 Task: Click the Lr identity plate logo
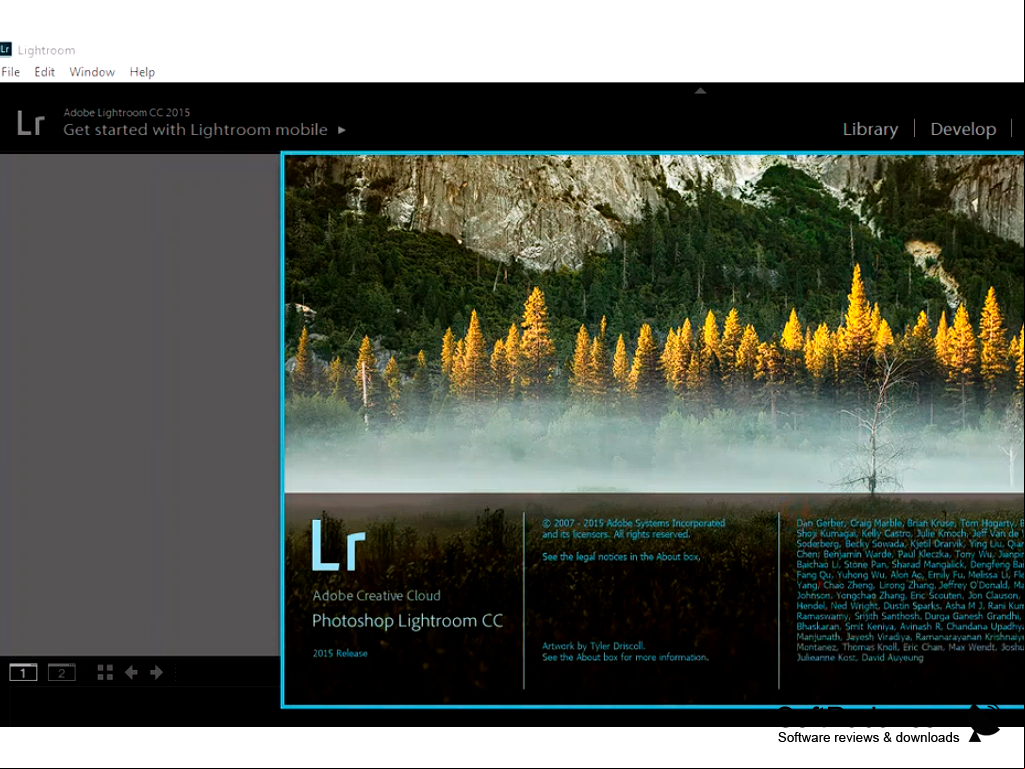[x=31, y=123]
